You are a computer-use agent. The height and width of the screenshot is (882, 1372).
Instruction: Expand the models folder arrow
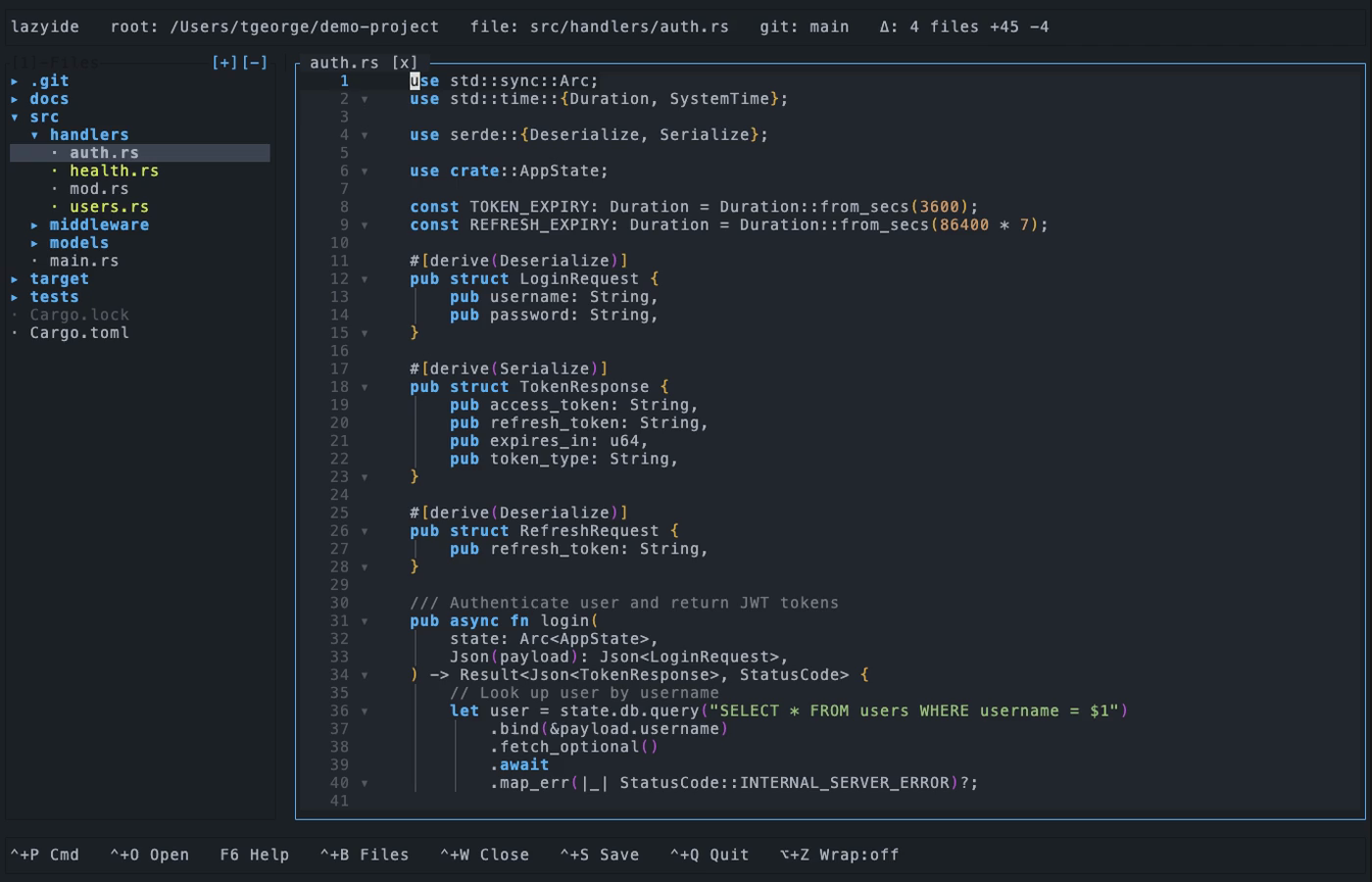[35, 243]
